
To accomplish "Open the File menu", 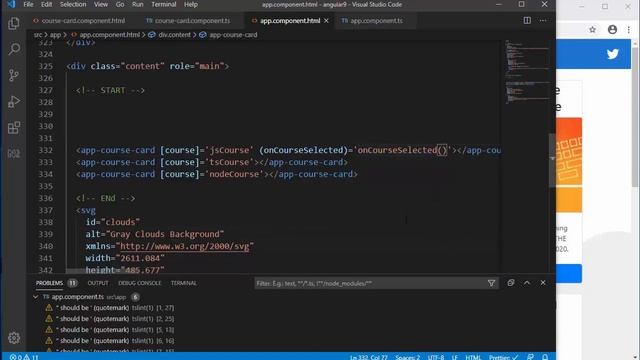I will click(x=28, y=4).
